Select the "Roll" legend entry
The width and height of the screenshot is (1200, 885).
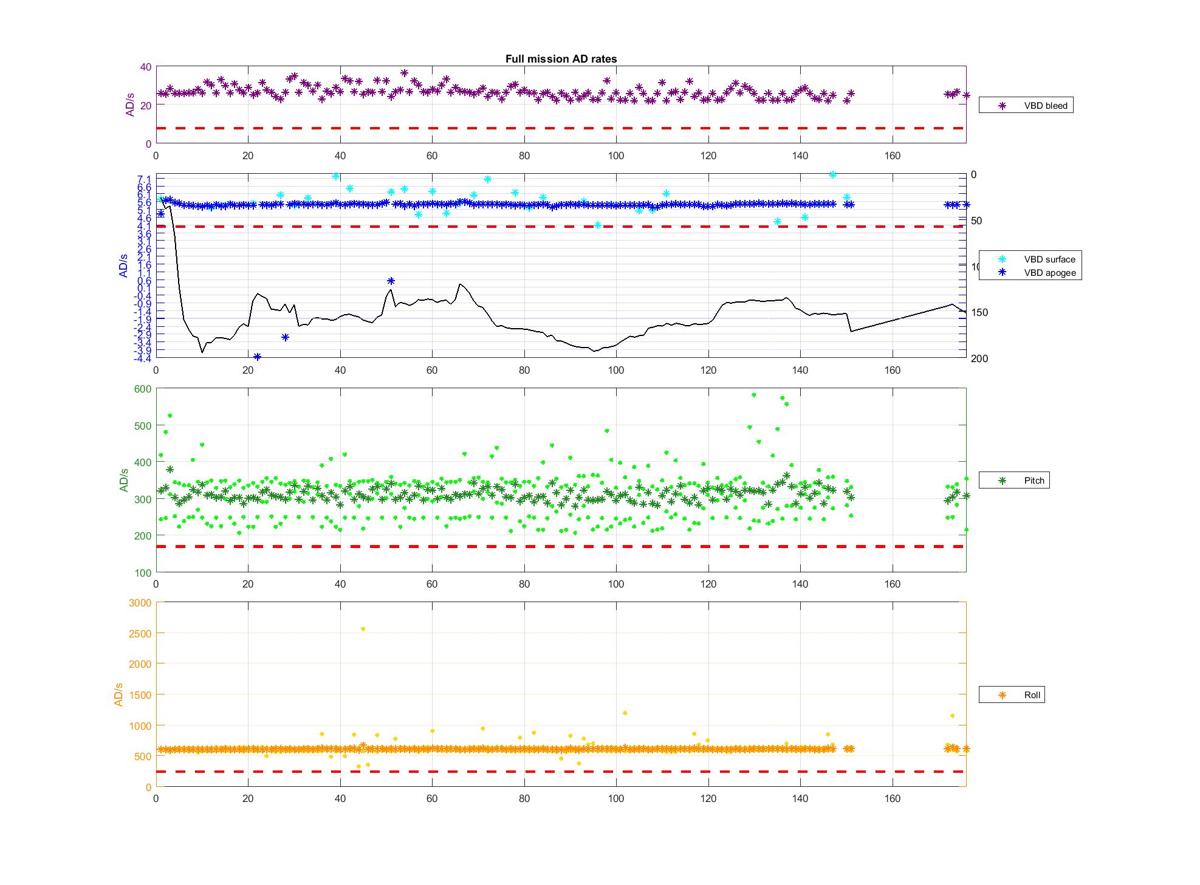click(1012, 694)
